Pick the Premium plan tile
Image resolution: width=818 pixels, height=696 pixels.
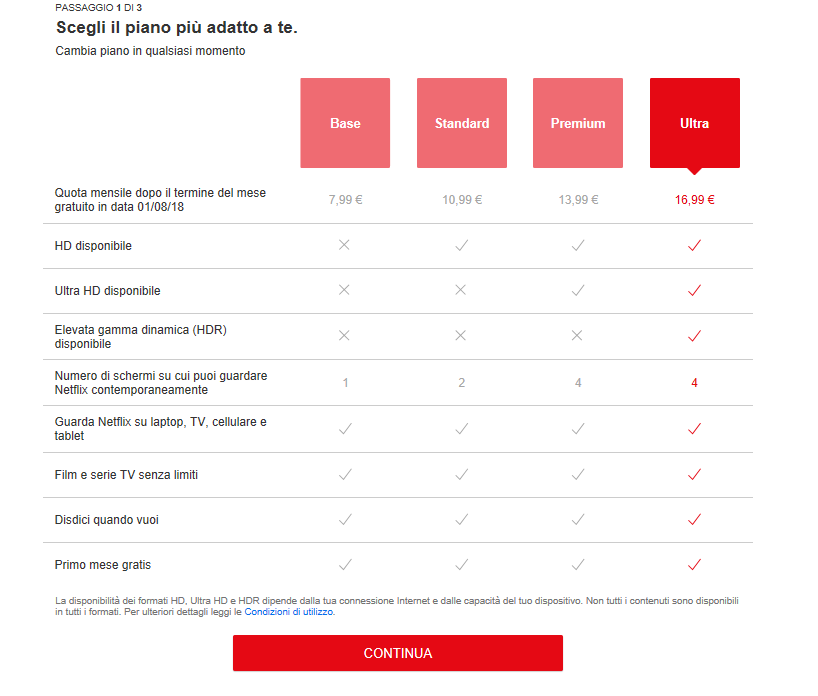pyautogui.click(x=578, y=123)
